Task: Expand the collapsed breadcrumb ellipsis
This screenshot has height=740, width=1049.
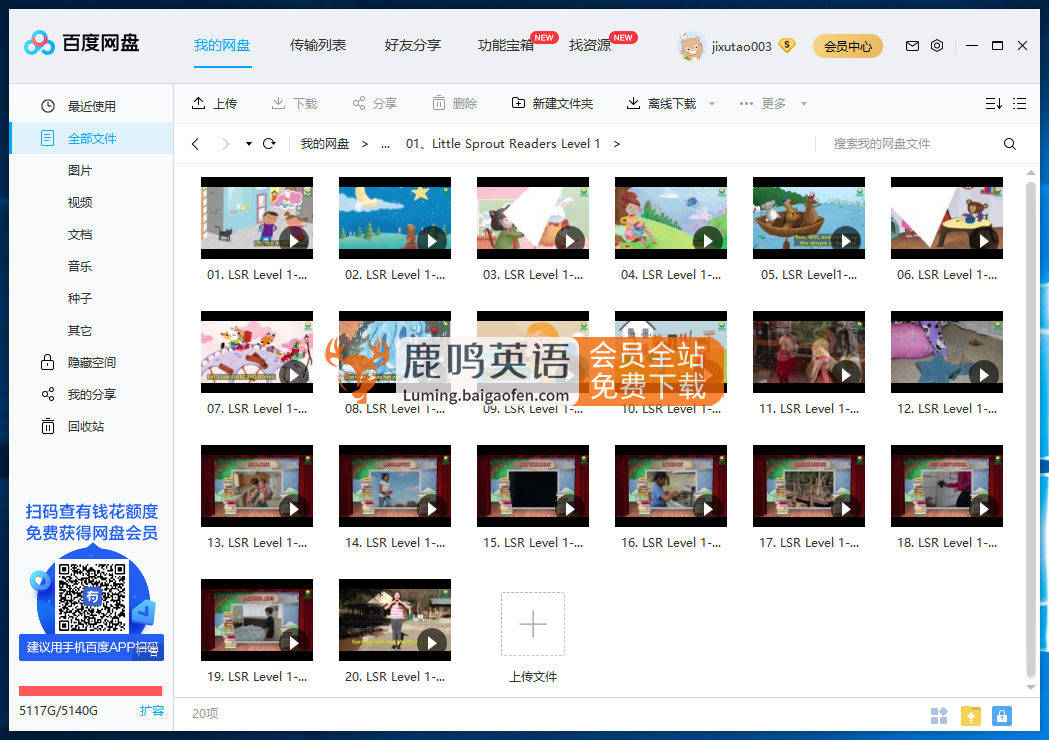Action: pyautogui.click(x=385, y=144)
